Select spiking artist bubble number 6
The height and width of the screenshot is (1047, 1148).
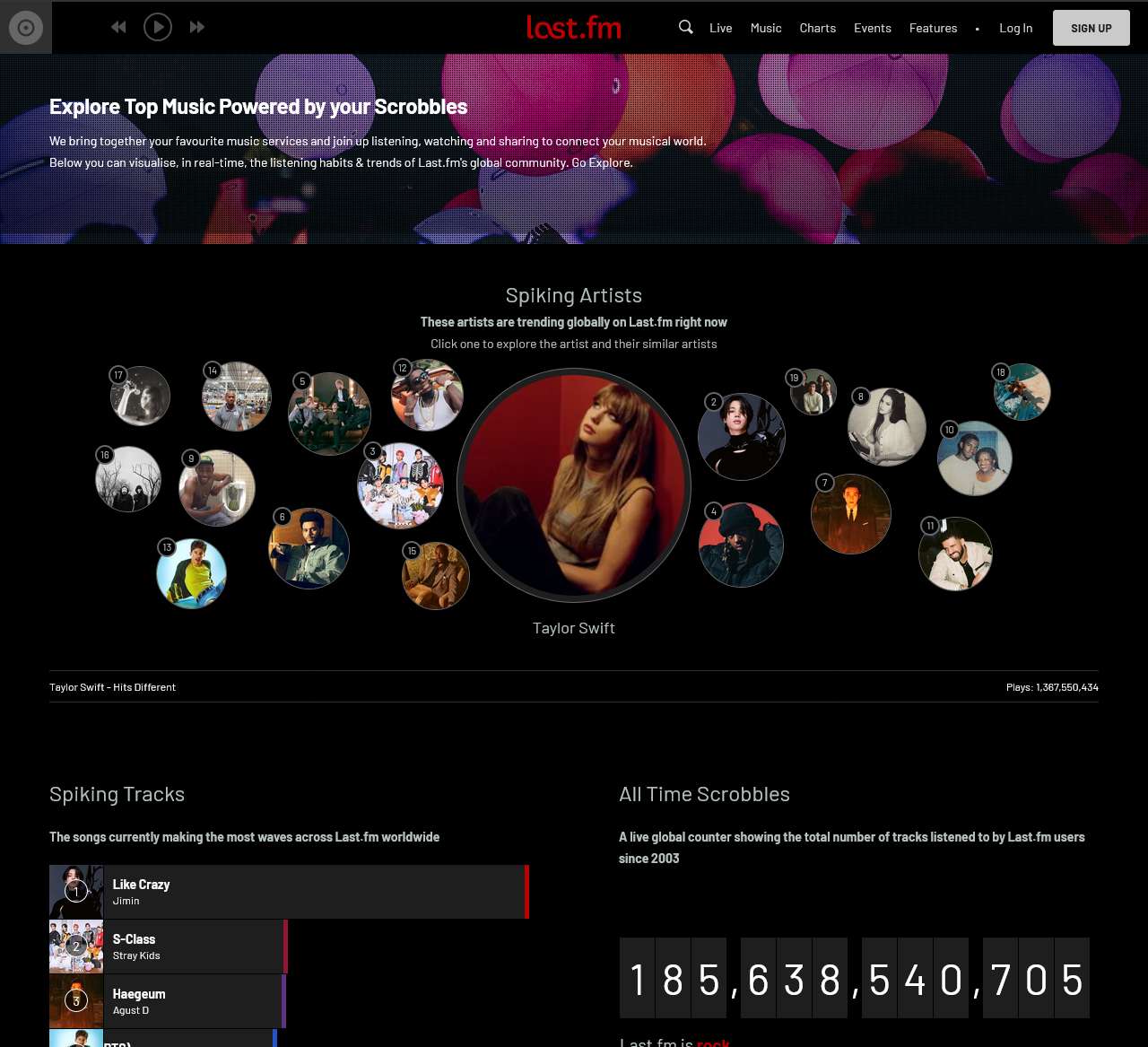click(x=309, y=548)
